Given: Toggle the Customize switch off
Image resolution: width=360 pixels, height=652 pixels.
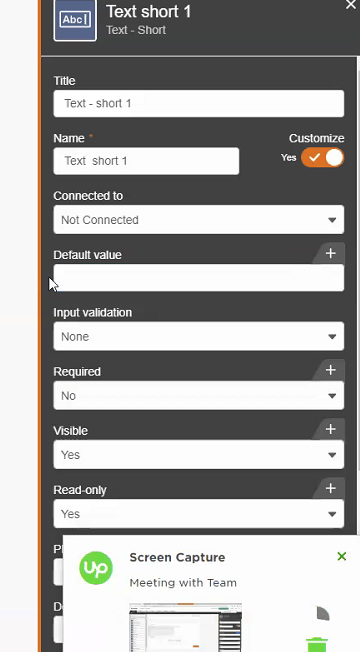Looking at the screenshot, I should point(323,158).
